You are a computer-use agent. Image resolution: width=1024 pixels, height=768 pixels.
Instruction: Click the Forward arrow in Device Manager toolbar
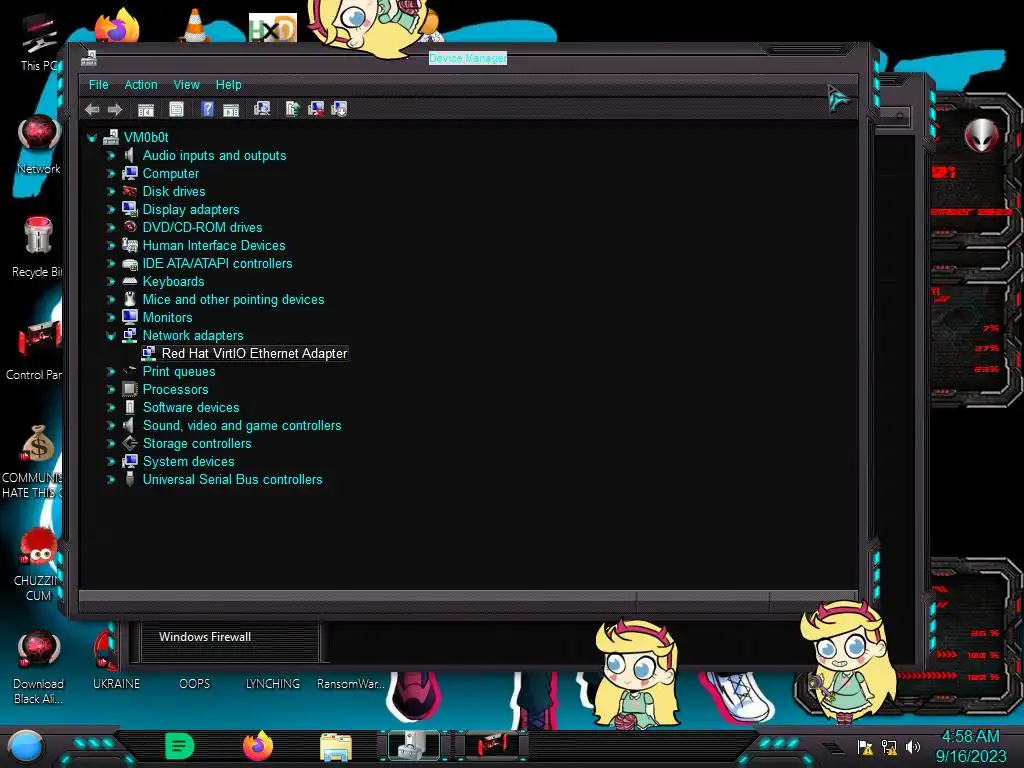[x=115, y=110]
